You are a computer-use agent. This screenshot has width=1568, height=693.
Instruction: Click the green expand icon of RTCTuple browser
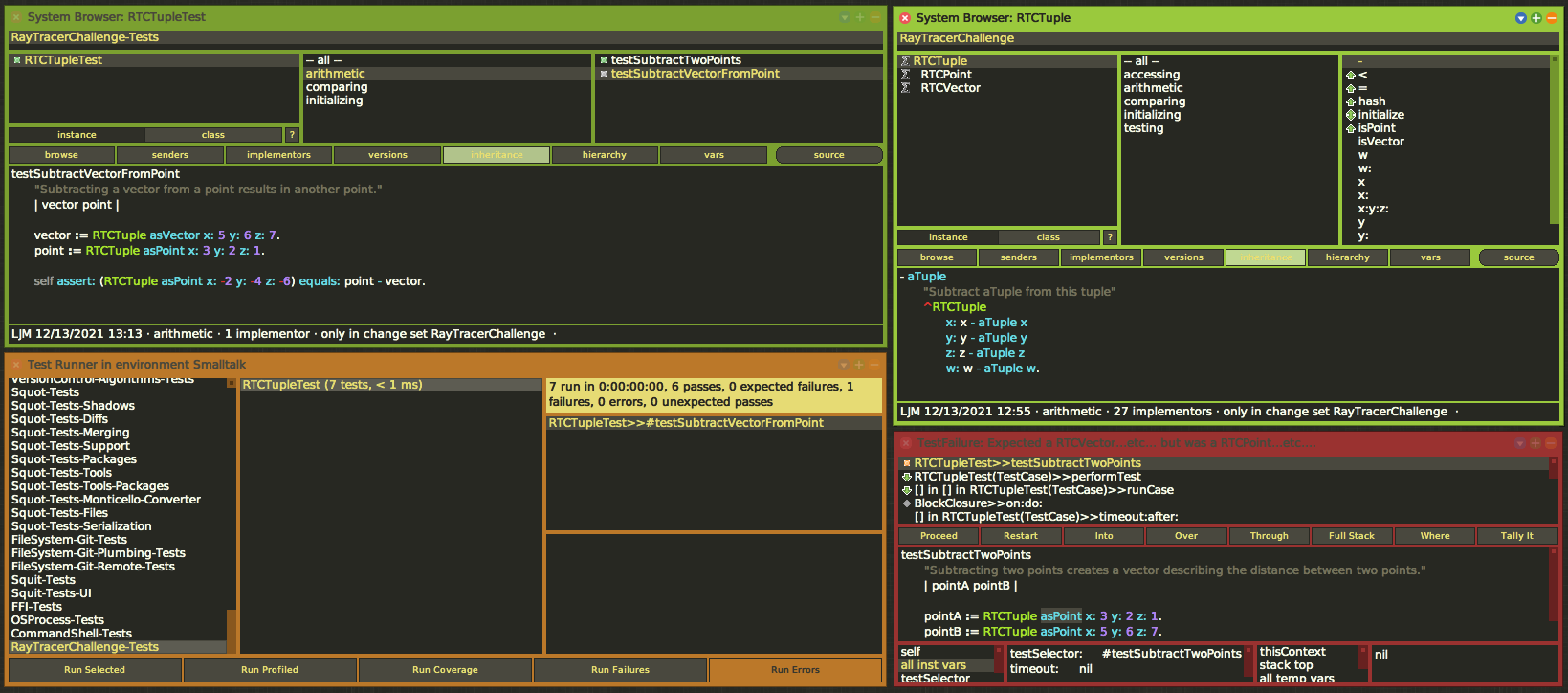pyautogui.click(x=1536, y=18)
